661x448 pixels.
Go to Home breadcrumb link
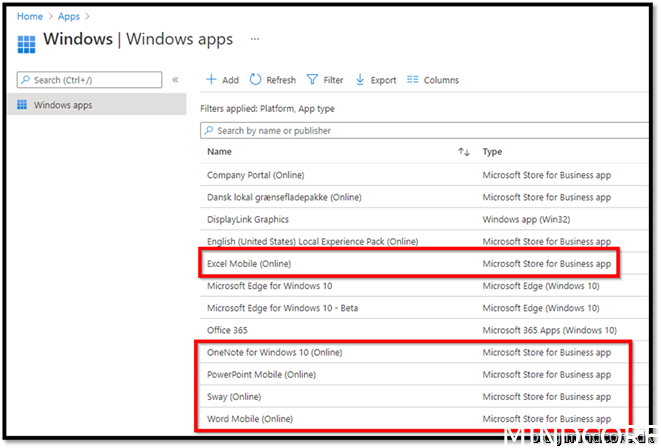click(x=29, y=16)
